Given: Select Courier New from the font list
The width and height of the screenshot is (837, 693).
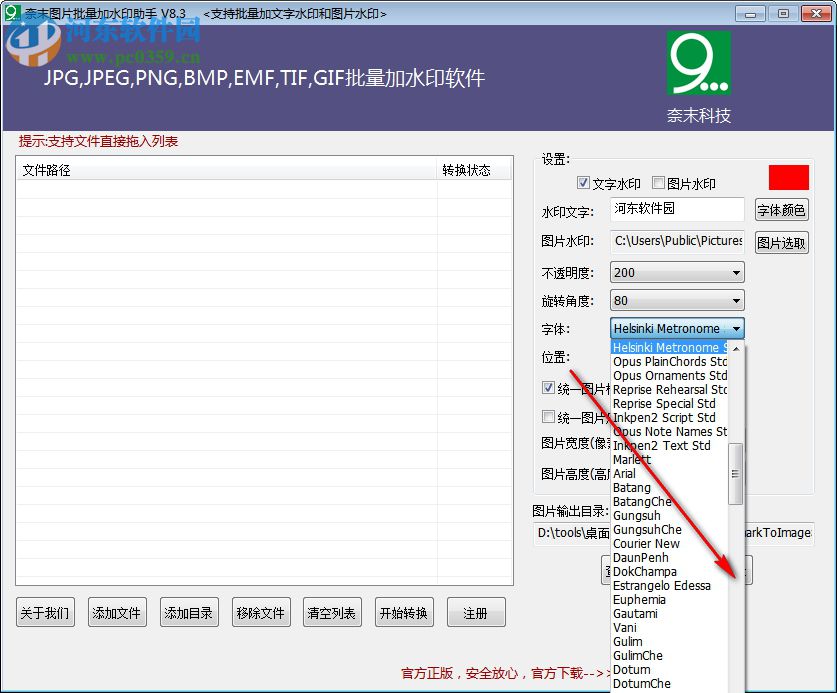Looking at the screenshot, I should click(647, 543).
